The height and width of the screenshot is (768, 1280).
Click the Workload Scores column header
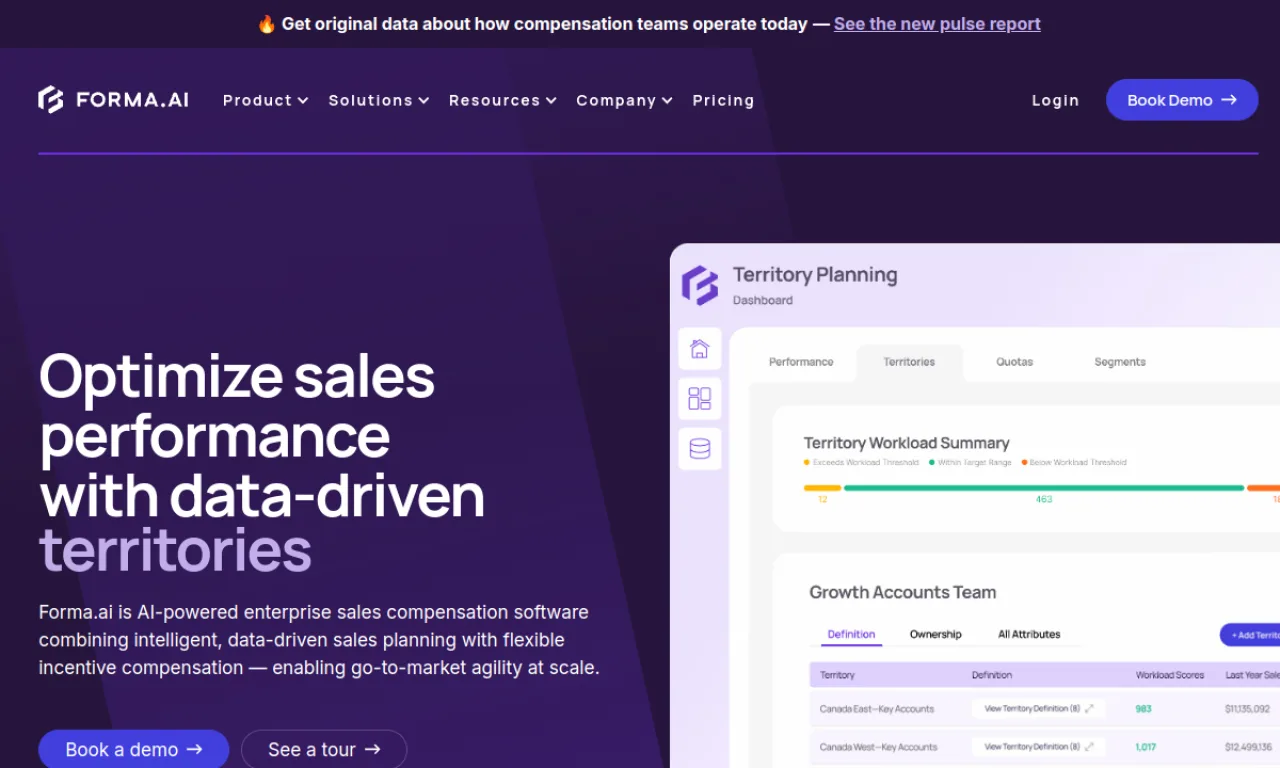[1170, 675]
